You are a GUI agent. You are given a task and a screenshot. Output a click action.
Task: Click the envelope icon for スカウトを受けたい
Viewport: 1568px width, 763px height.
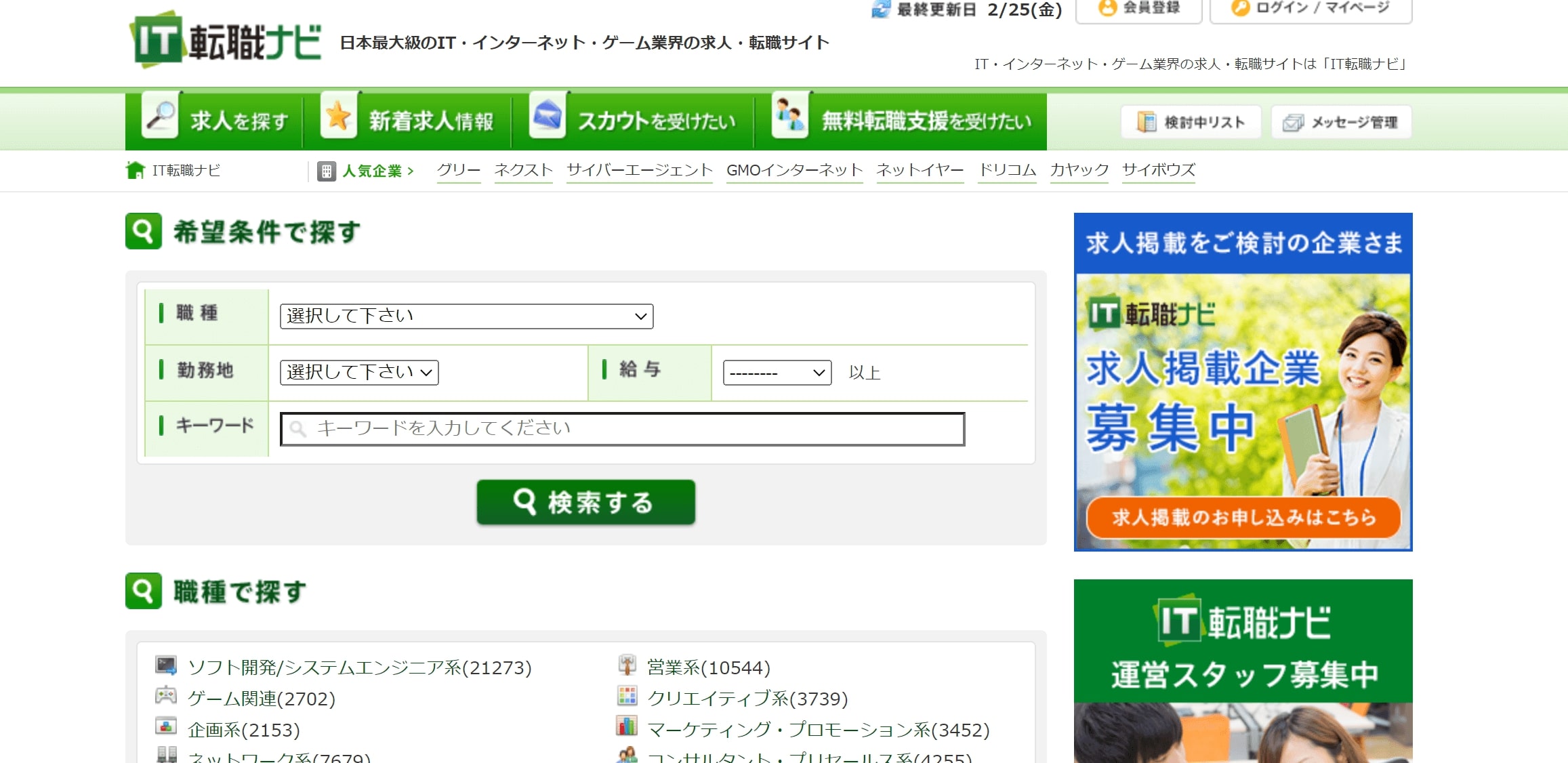click(x=547, y=117)
